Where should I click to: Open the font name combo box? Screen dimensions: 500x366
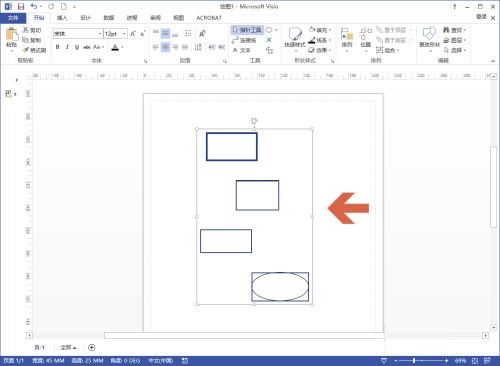(78, 34)
